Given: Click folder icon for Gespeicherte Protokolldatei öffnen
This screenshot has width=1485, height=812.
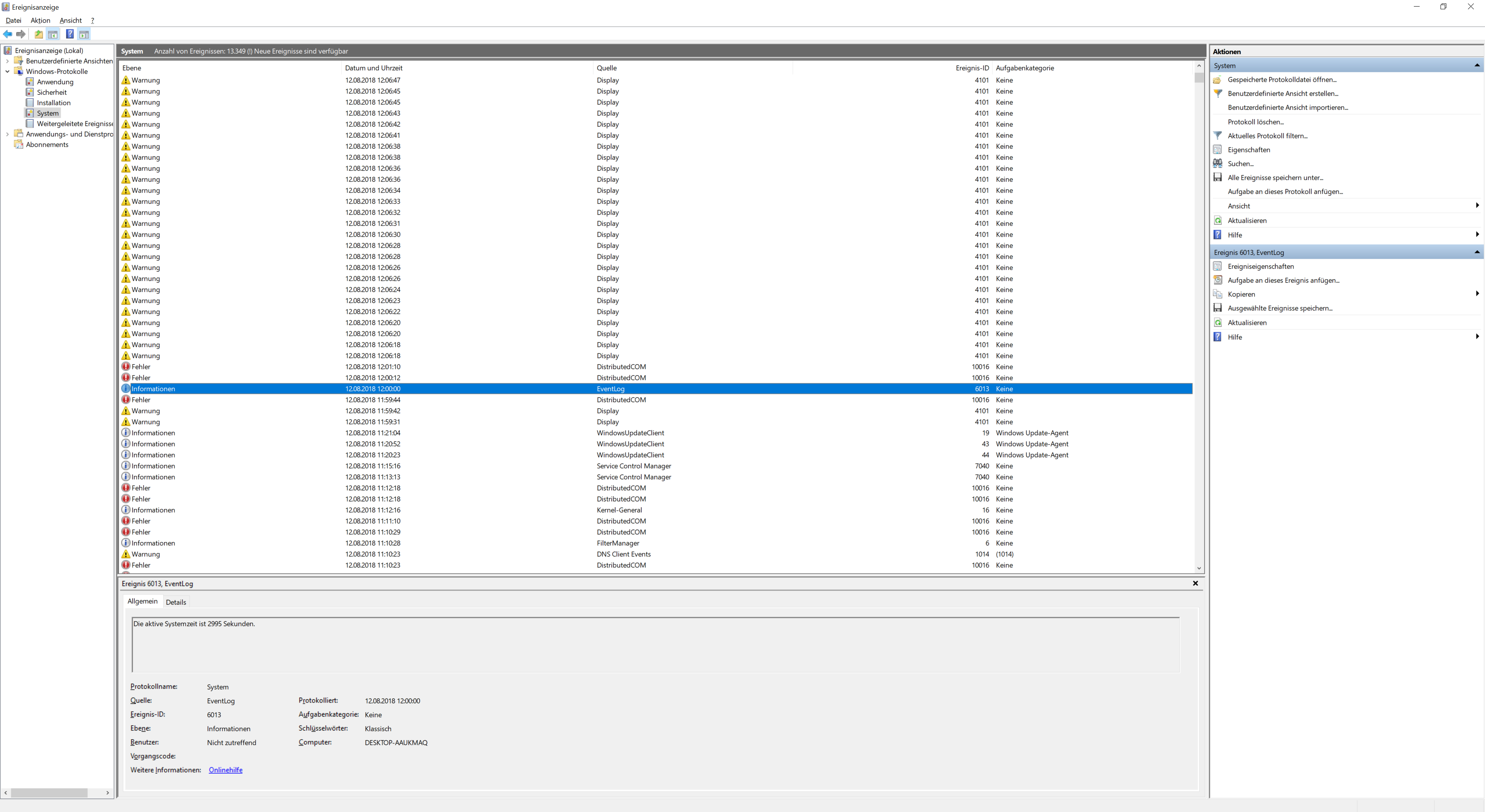Looking at the screenshot, I should [x=1217, y=80].
